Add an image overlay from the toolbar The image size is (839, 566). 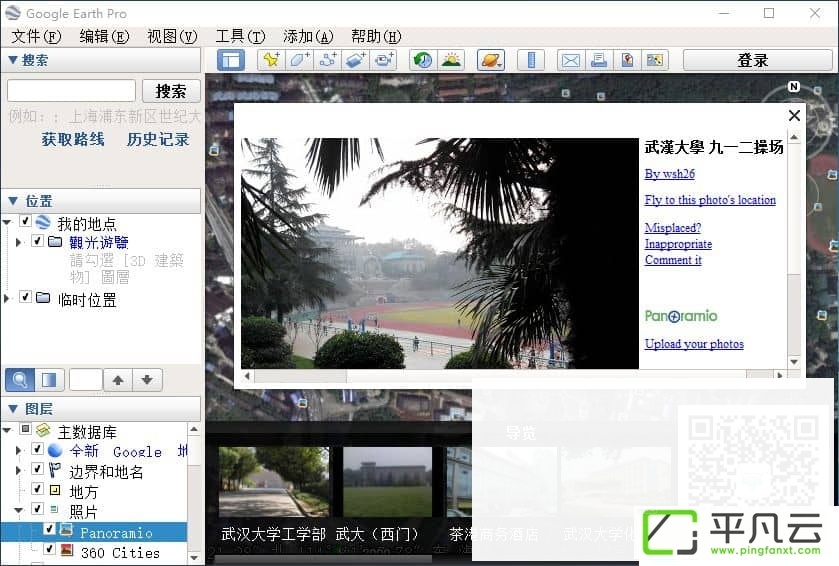click(x=355, y=60)
